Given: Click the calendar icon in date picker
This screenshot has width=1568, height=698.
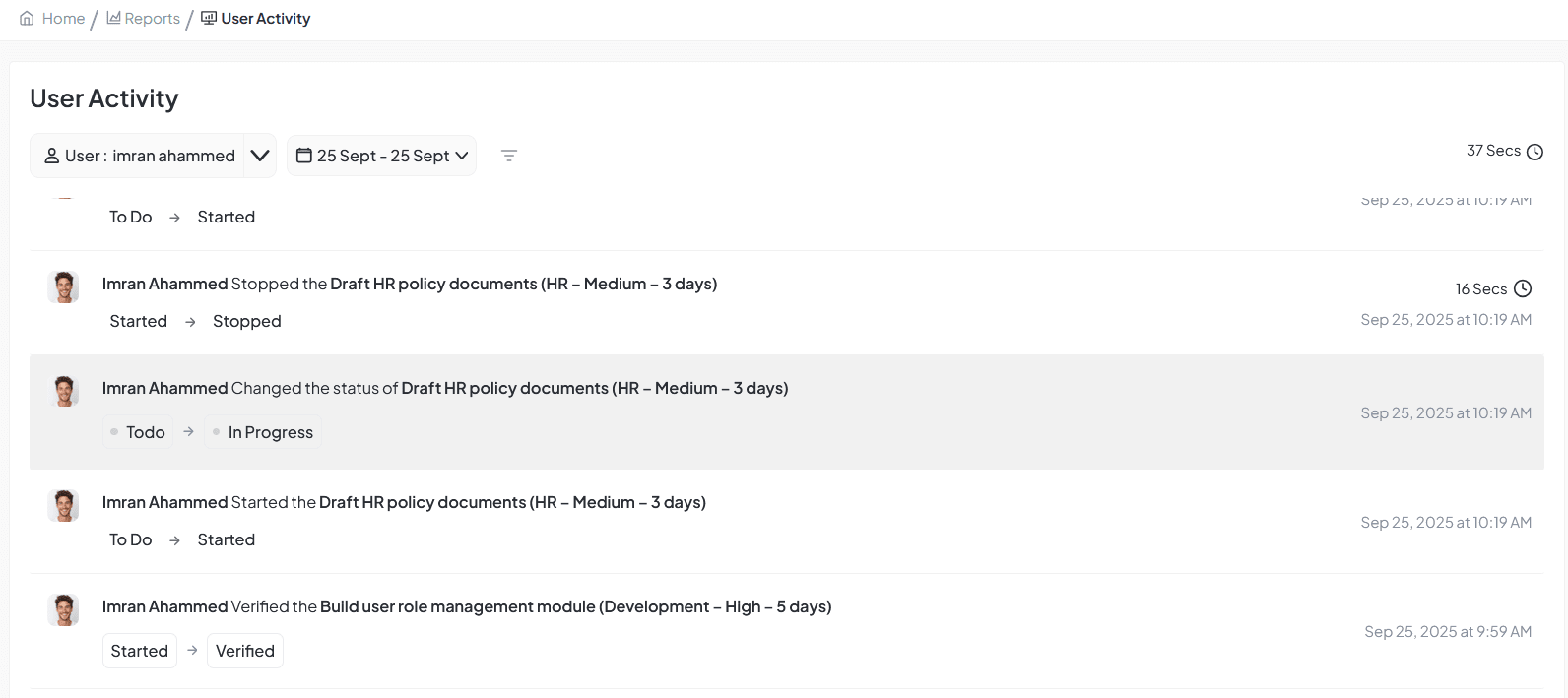Looking at the screenshot, I should (x=304, y=156).
